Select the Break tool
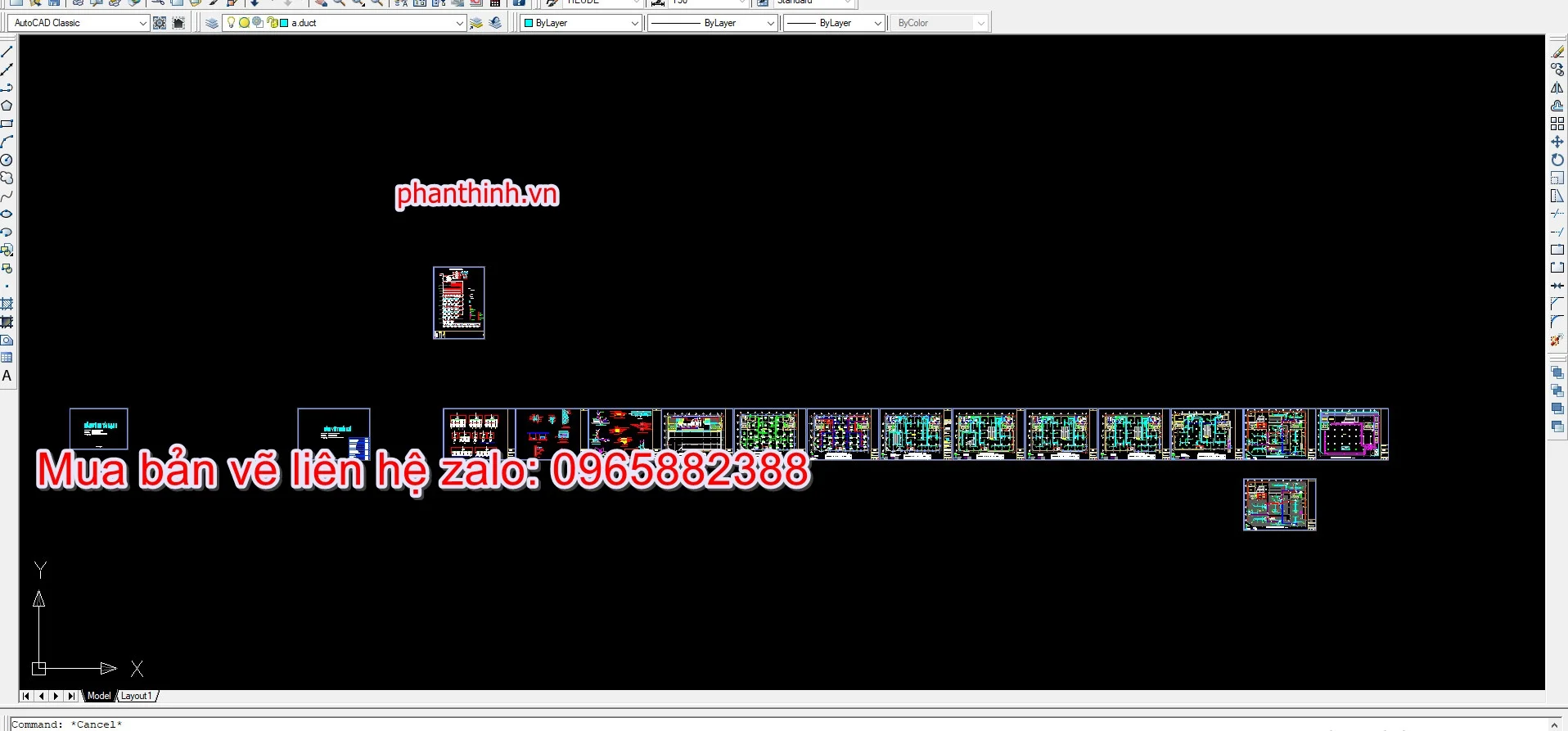1568x731 pixels. click(x=1557, y=268)
